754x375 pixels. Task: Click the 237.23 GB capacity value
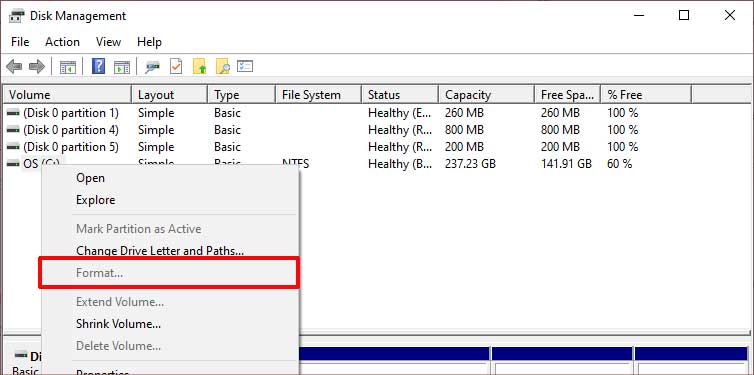(x=470, y=164)
